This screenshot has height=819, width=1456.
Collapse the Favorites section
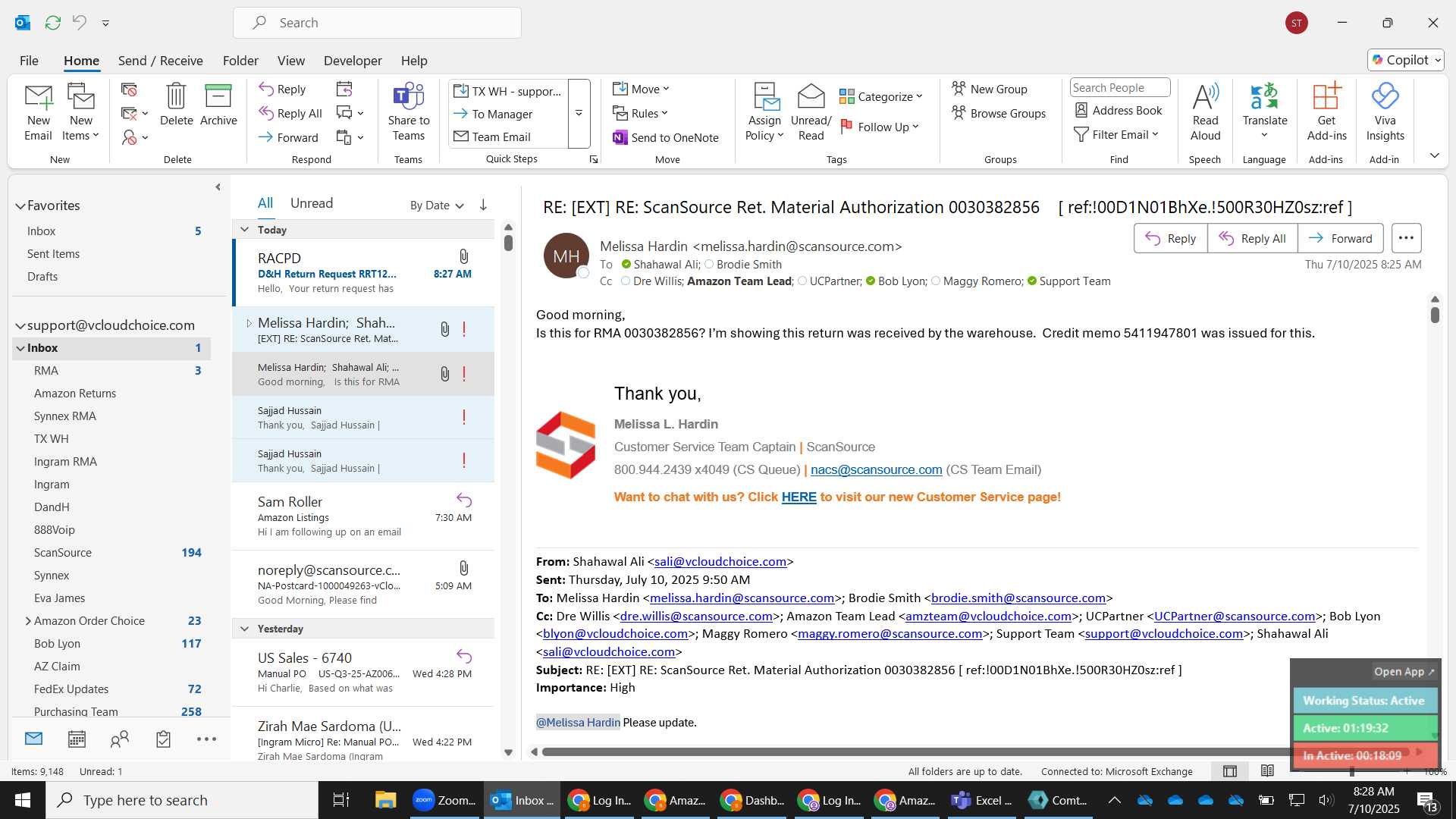[20, 206]
